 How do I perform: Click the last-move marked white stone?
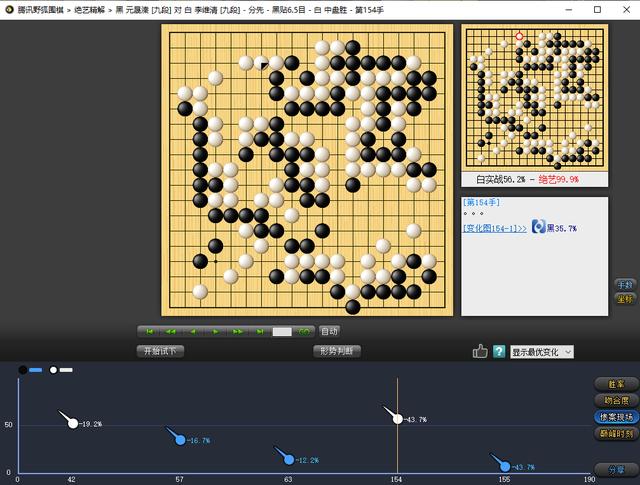coord(261,63)
